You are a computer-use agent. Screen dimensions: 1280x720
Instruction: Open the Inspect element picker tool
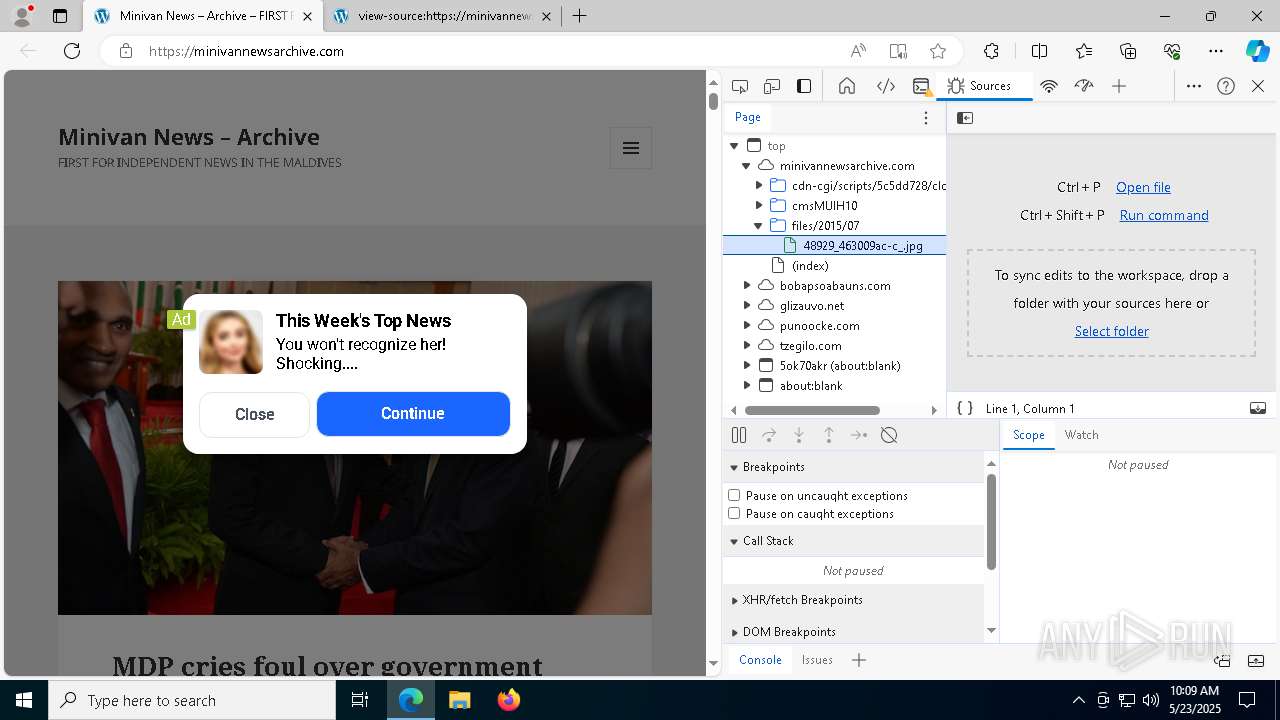[x=740, y=86]
